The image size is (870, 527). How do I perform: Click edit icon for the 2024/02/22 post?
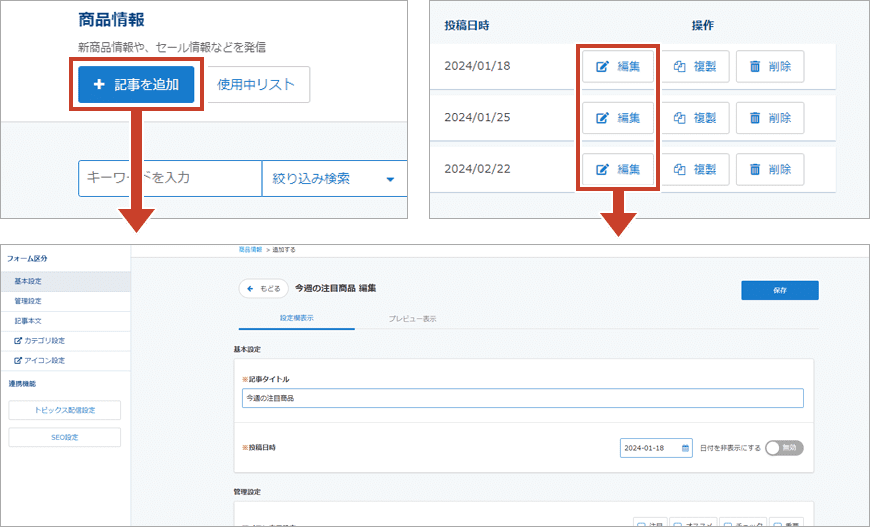pyautogui.click(x=603, y=169)
